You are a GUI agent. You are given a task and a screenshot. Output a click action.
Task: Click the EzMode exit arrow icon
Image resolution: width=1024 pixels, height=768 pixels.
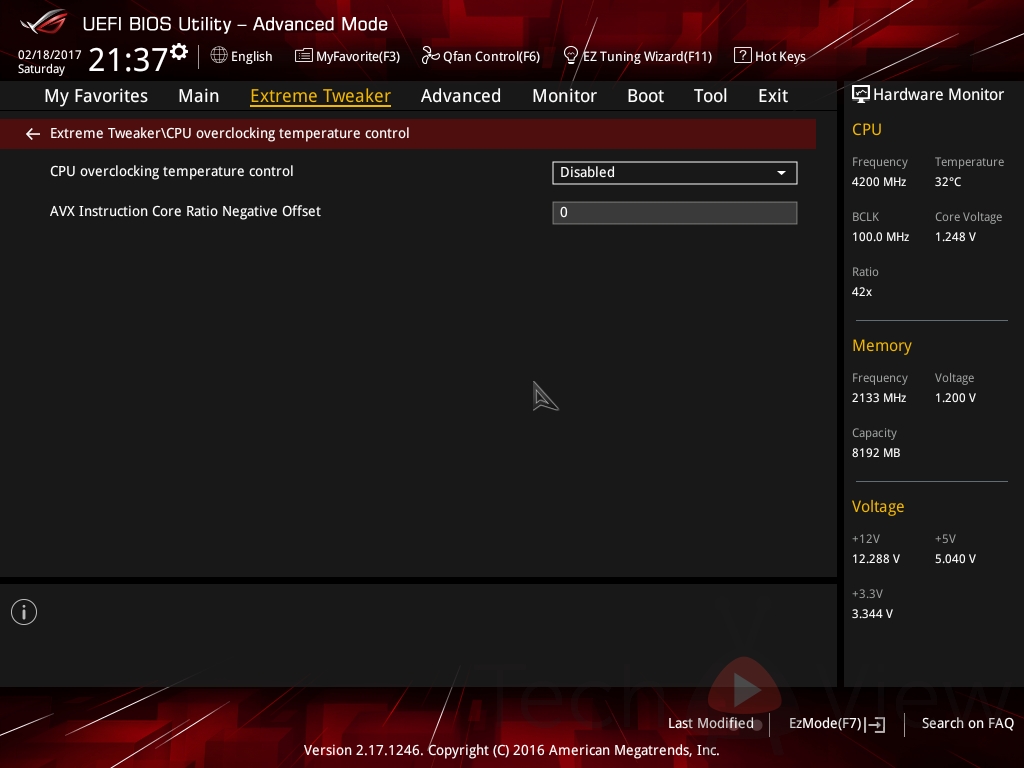tap(875, 724)
